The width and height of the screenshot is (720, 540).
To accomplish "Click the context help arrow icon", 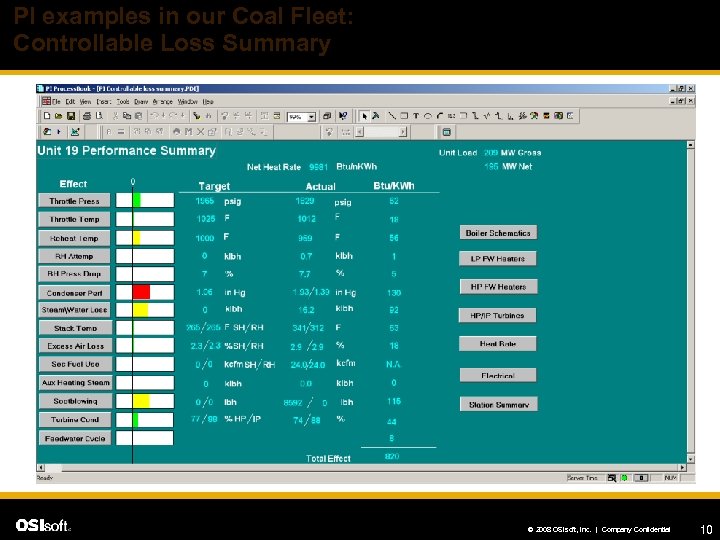I will [343, 116].
